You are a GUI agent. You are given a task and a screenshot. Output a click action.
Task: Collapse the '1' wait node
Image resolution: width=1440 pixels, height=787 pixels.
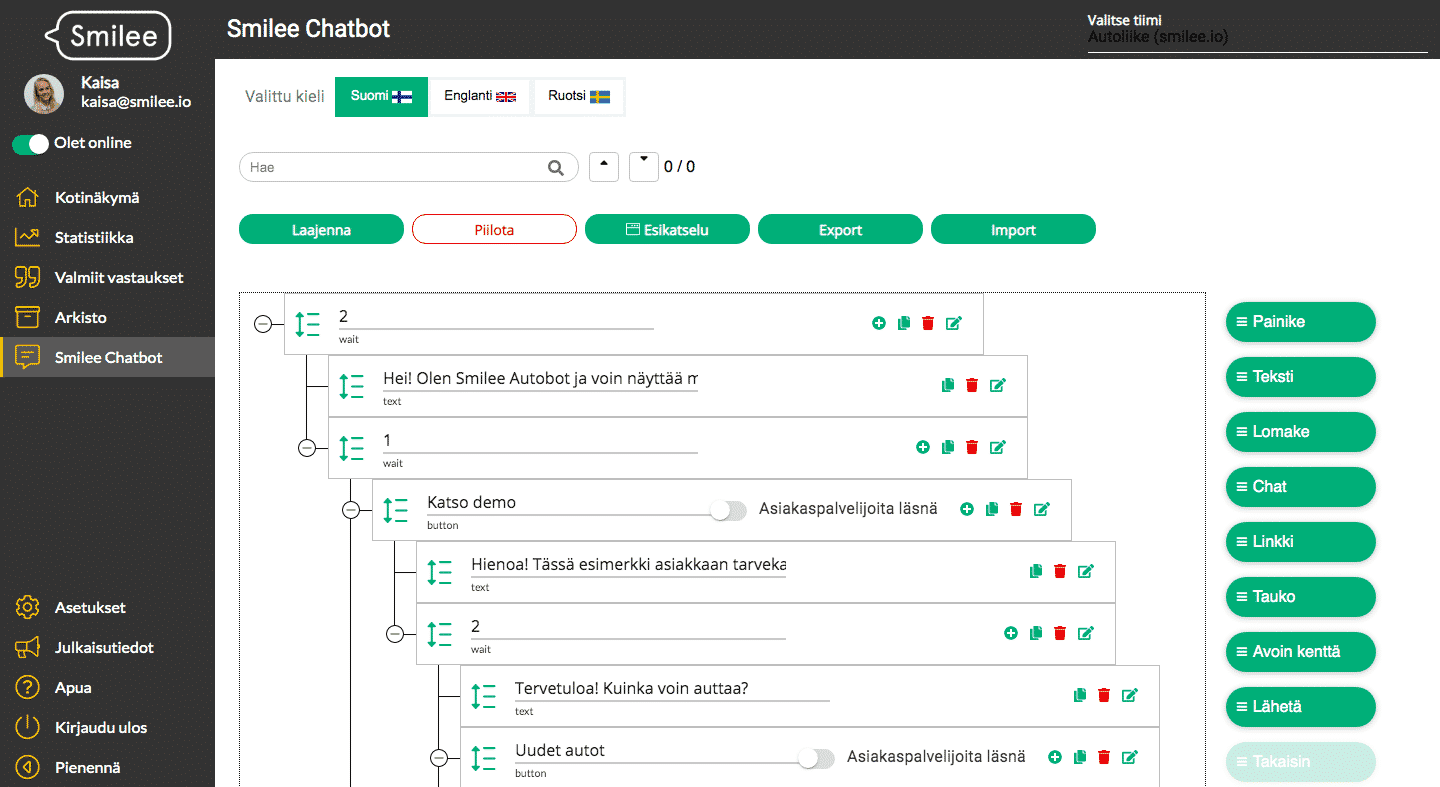pos(307,448)
